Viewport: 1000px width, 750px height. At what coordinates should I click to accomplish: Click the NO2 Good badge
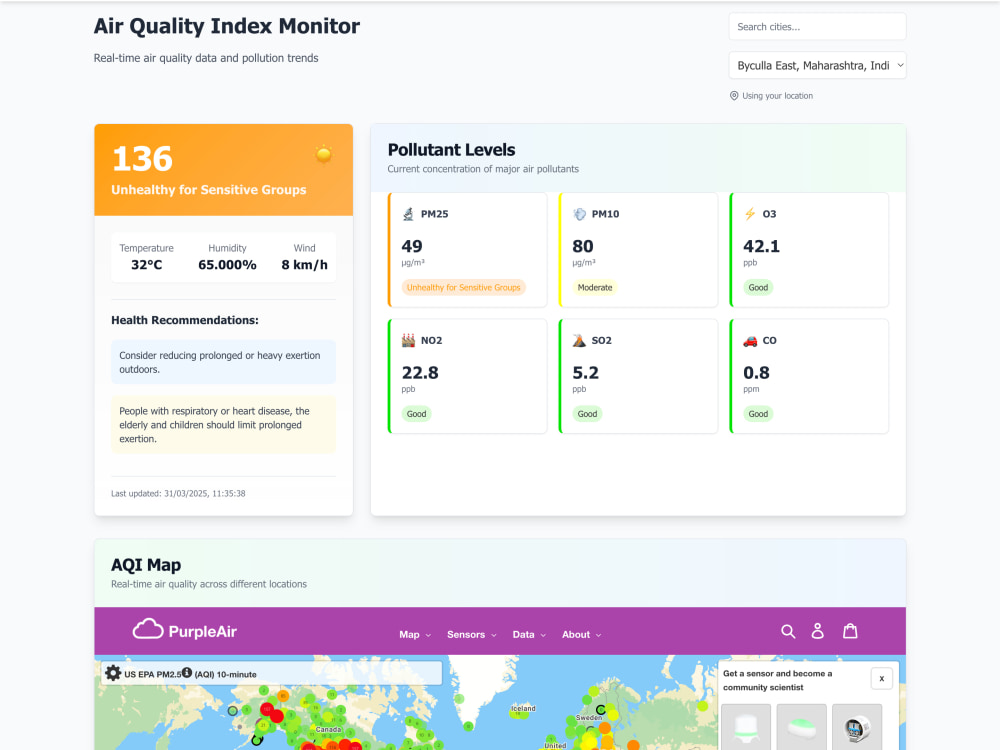tap(416, 414)
